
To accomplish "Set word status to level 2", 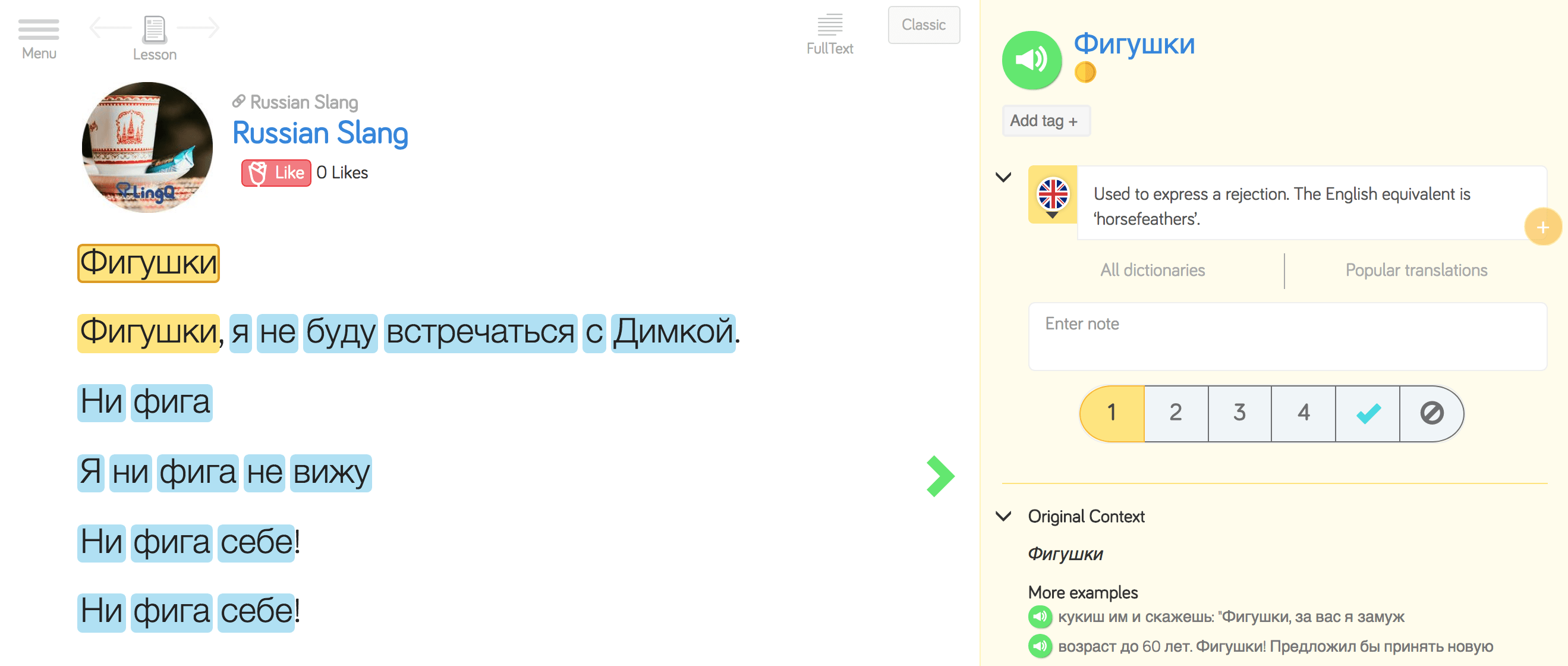I will coord(1175,413).
